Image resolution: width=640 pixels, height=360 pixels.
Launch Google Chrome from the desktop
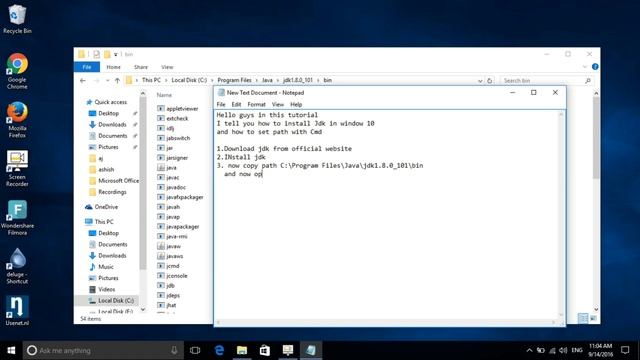[17, 71]
